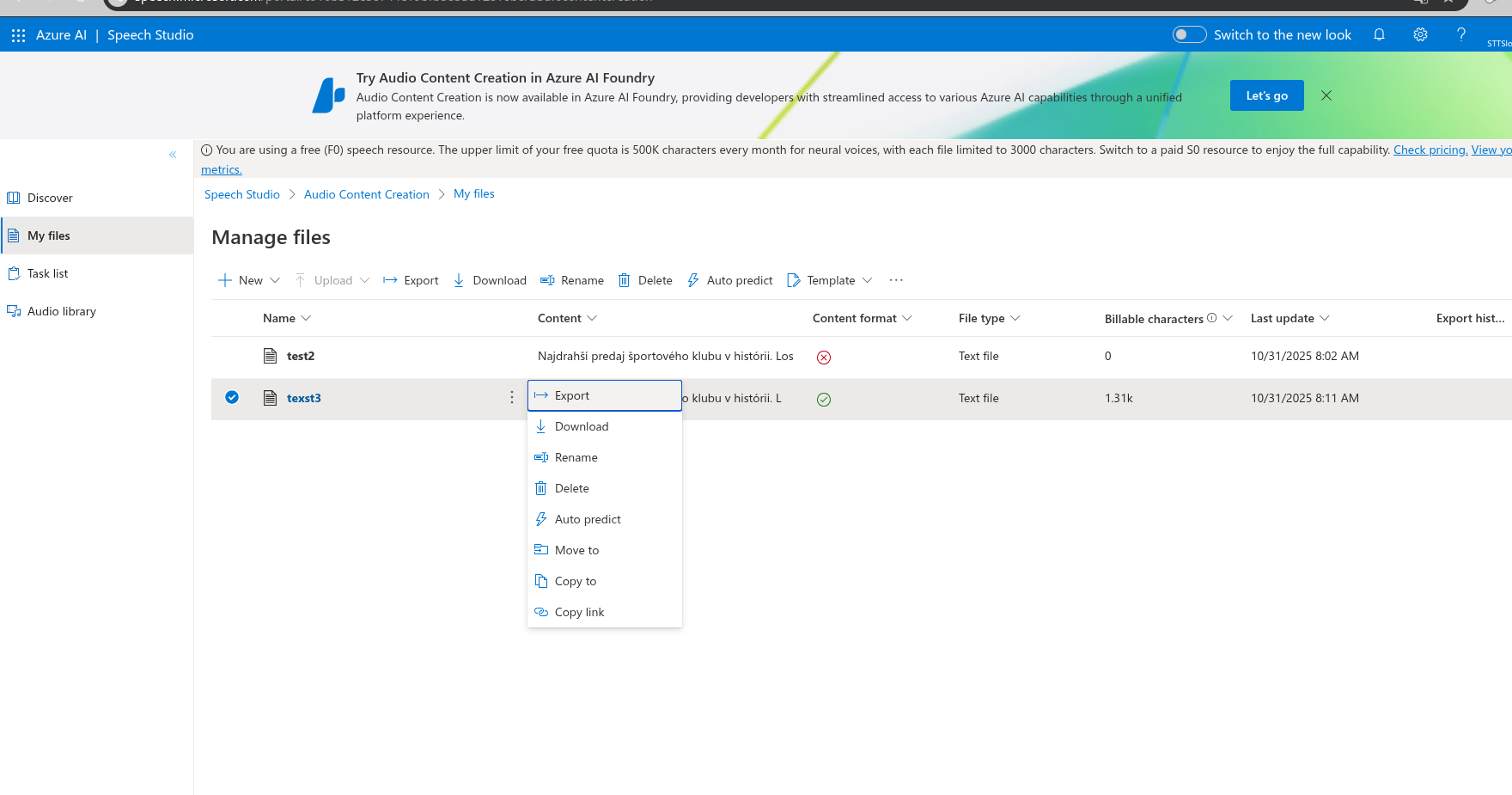Open Audio library in the sidebar
This screenshot has width=1512, height=795.
tap(61, 311)
